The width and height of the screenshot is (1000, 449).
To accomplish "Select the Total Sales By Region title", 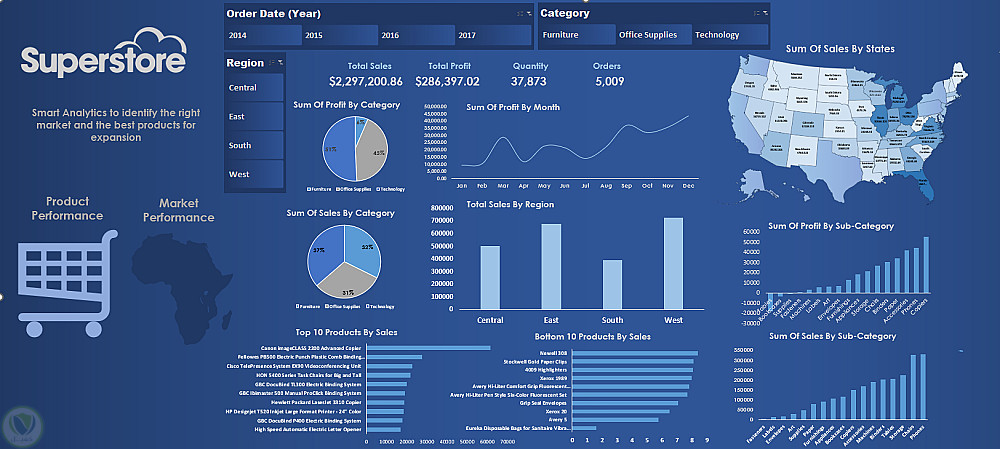I will [x=510, y=205].
